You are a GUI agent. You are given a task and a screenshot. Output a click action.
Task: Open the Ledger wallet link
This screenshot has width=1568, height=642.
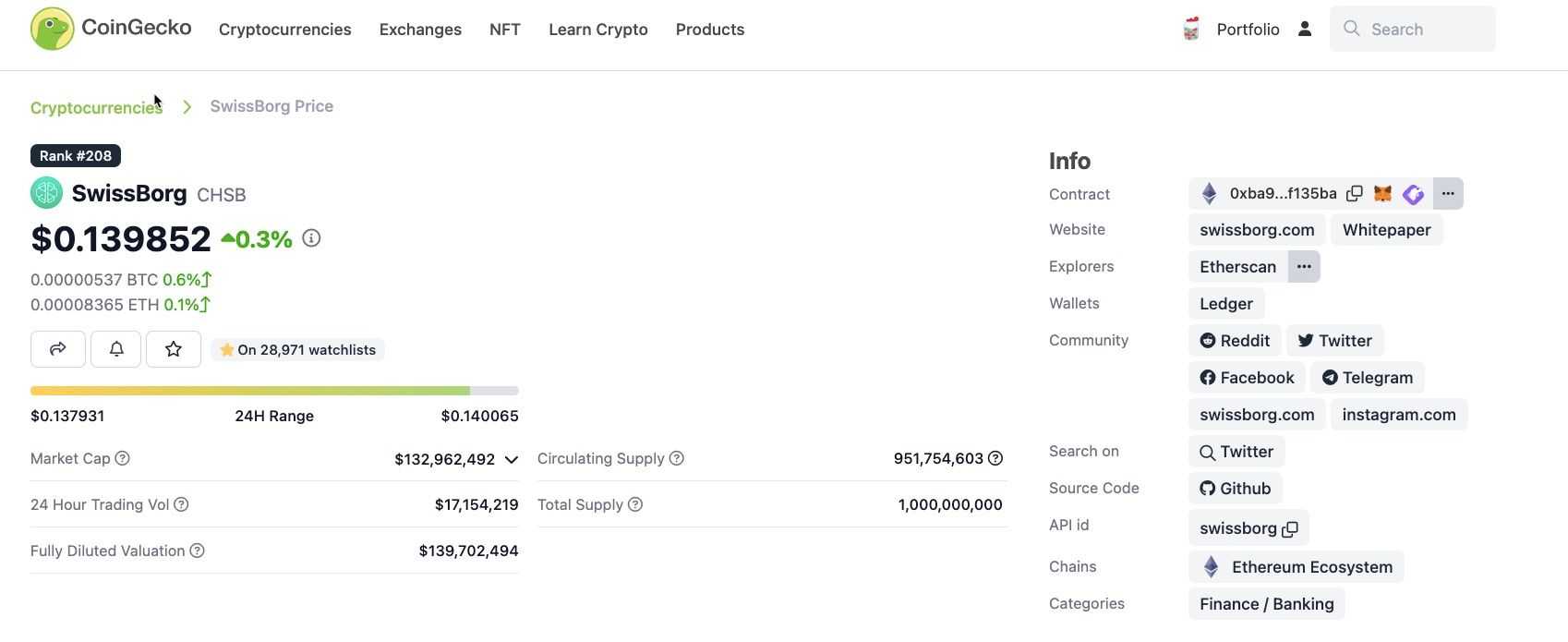coord(1226,304)
